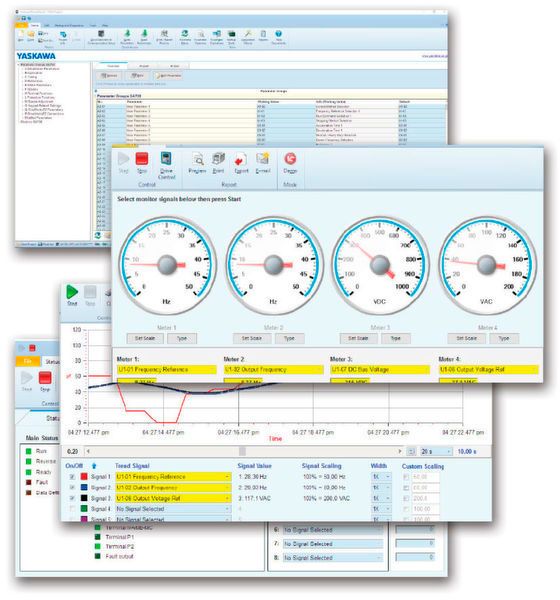Click green Start play icon in trend window
Image resolution: width=560 pixels, height=600 pixels.
pos(72,292)
